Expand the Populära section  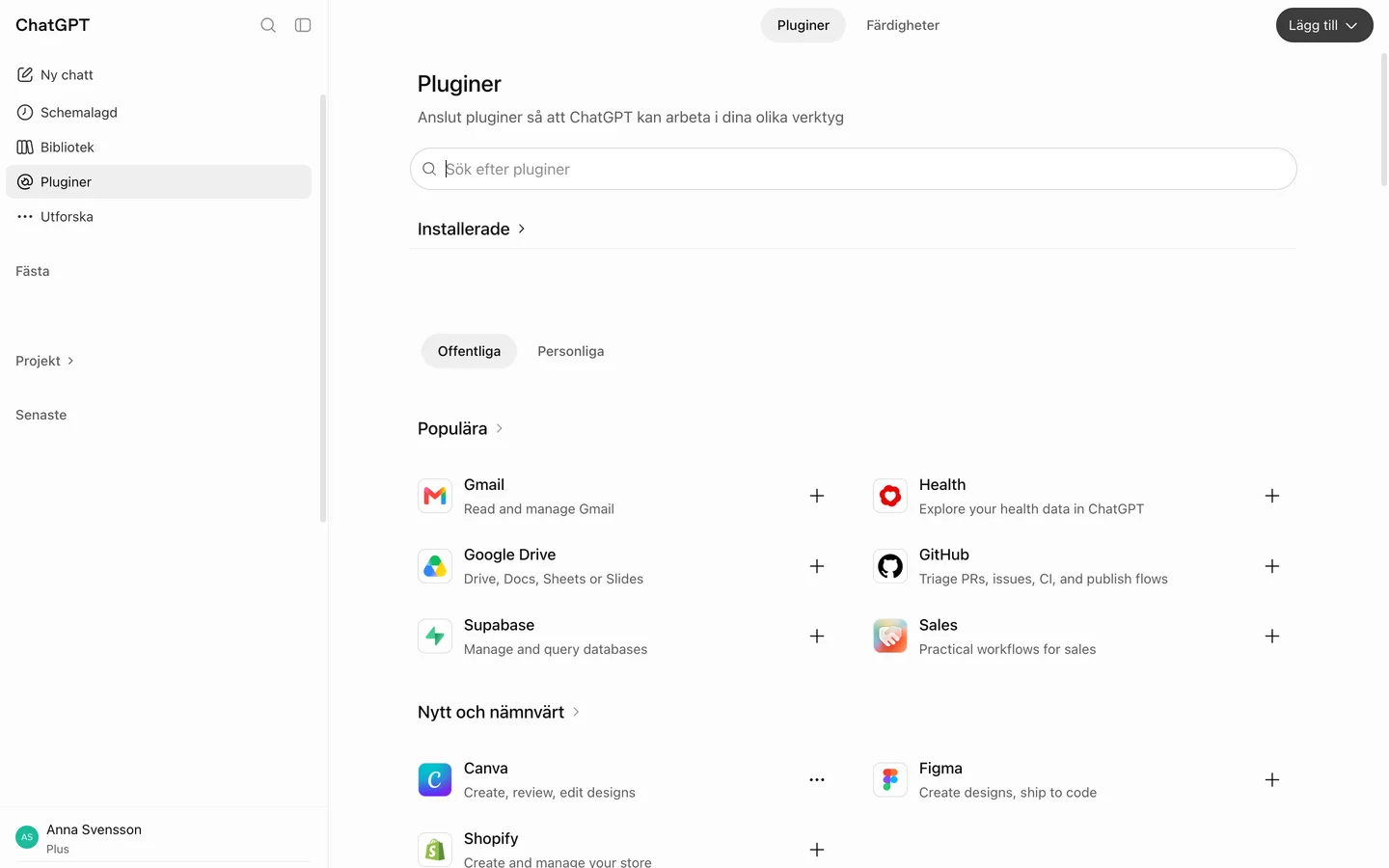coord(461,428)
